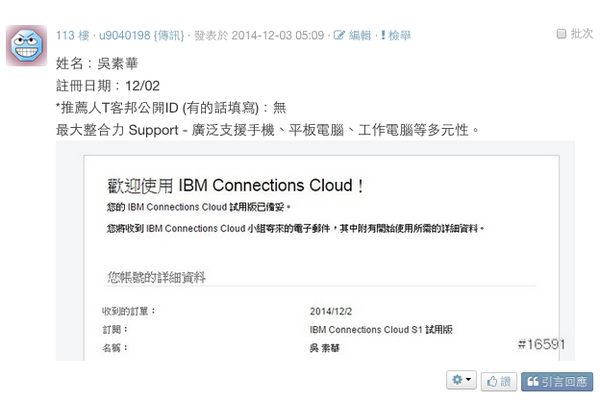Open the gear settings dropdown
This screenshot has height=402, width=600.
coord(461,381)
